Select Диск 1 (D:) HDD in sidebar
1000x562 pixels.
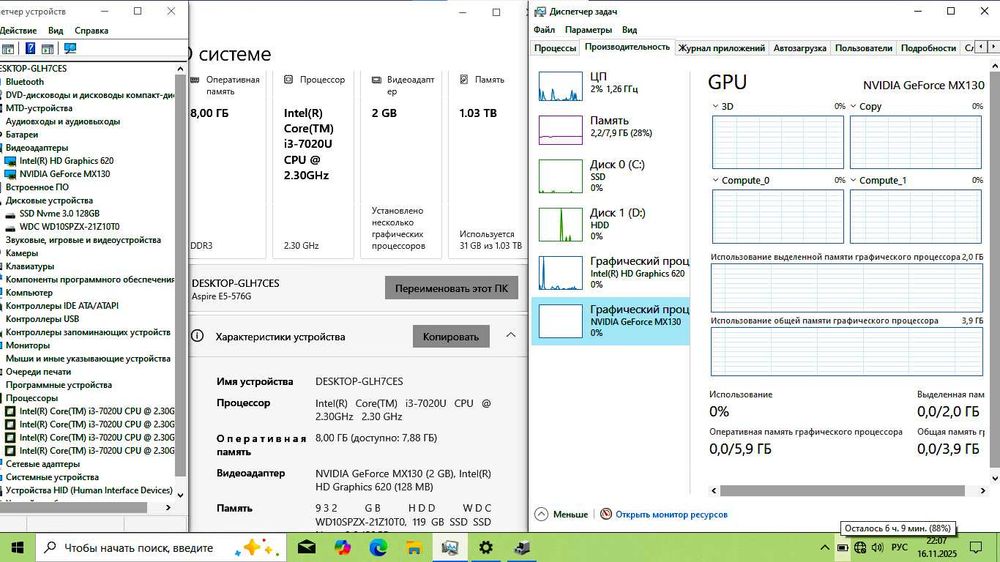[x=610, y=224]
